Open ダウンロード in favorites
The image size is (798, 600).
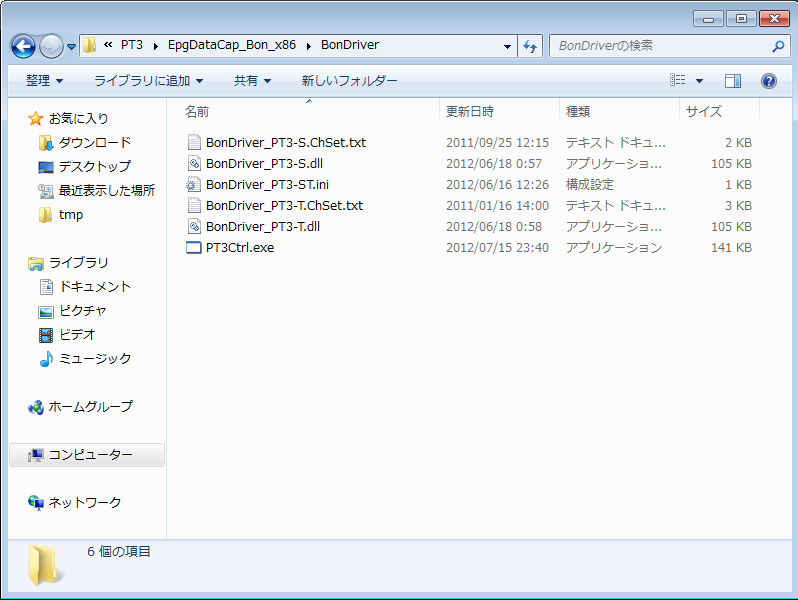tap(95, 142)
